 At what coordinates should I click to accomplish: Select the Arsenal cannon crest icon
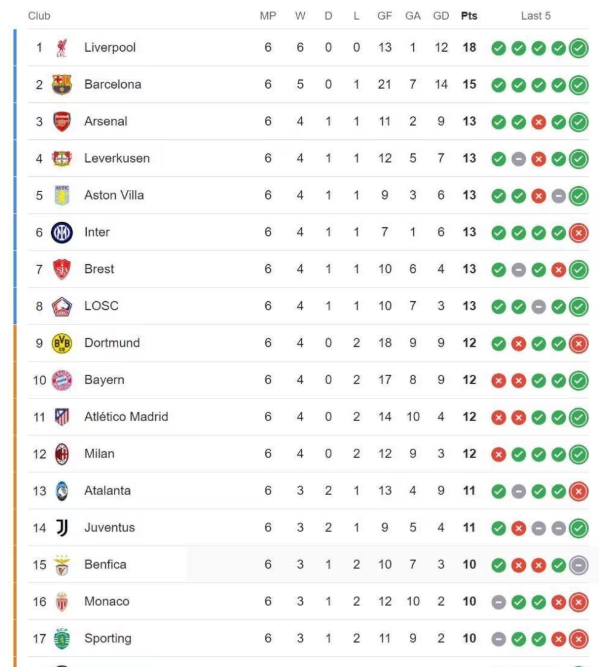click(x=62, y=121)
